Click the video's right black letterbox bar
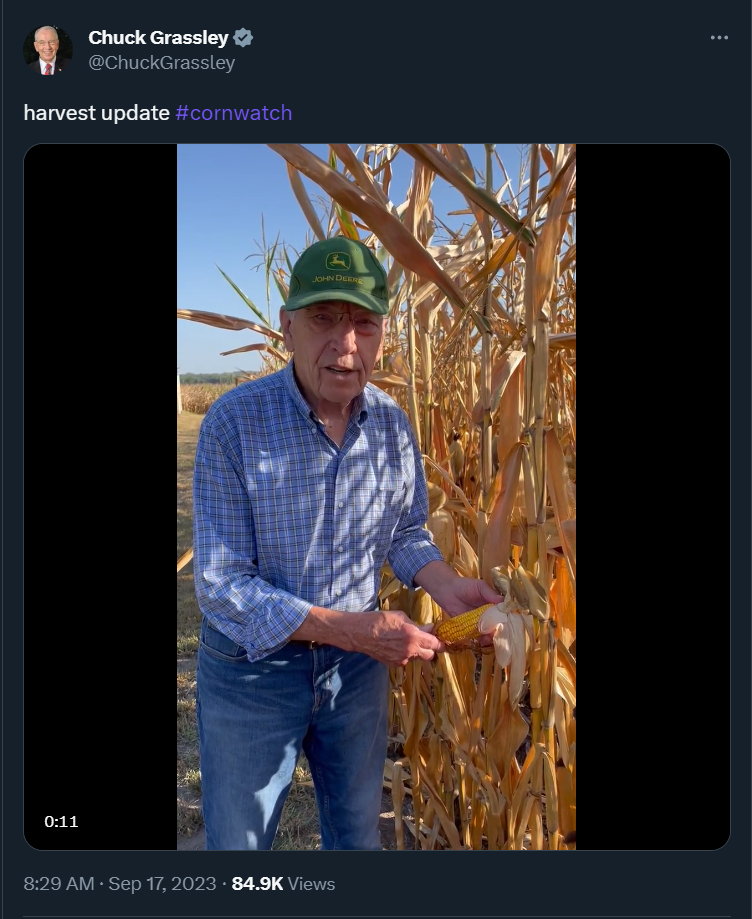 pyautogui.click(x=653, y=496)
